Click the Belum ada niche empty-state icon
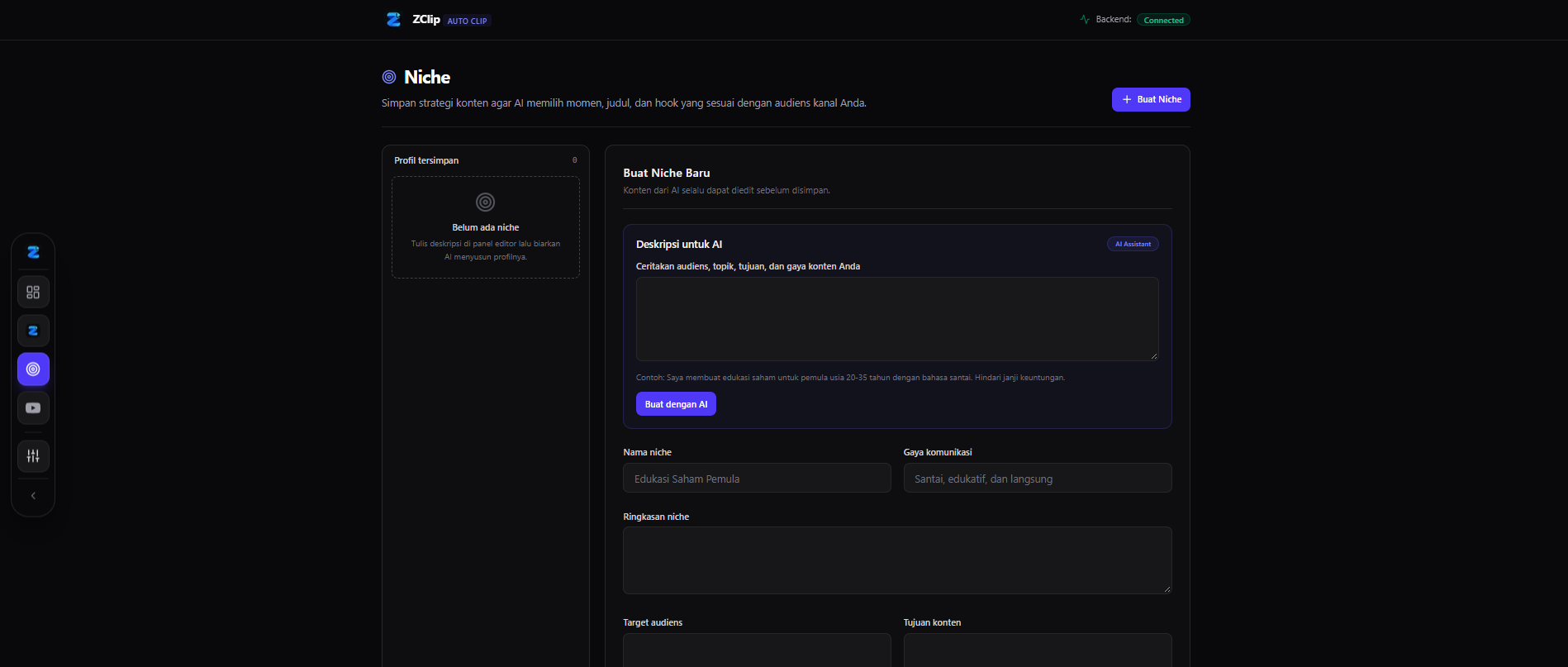 486,202
